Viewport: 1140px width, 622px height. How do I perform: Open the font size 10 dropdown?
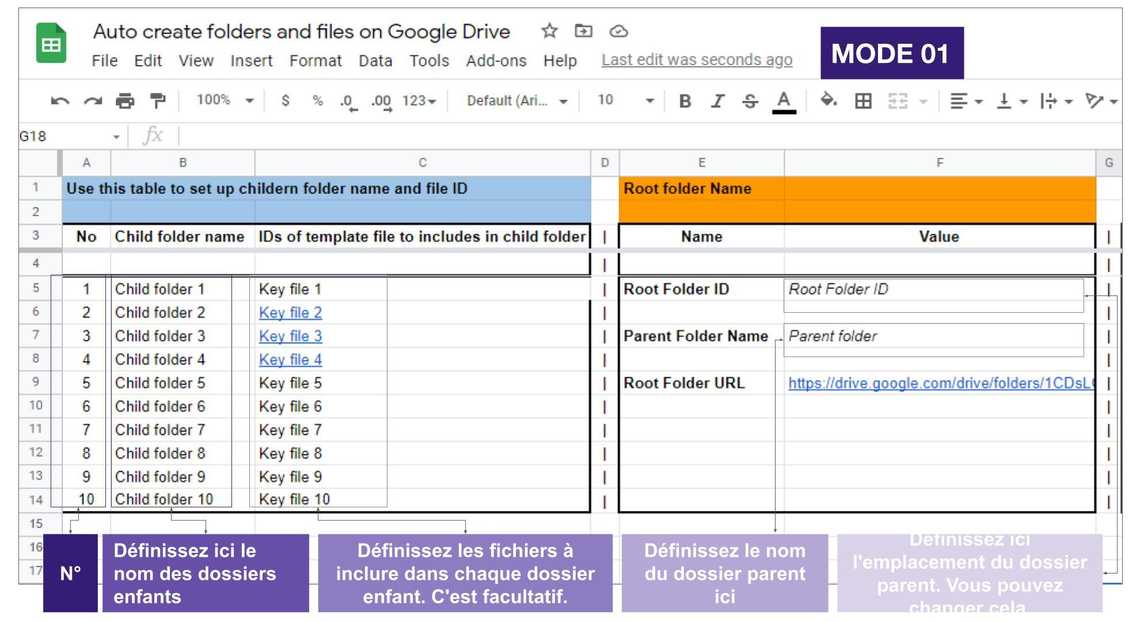[x=625, y=101]
